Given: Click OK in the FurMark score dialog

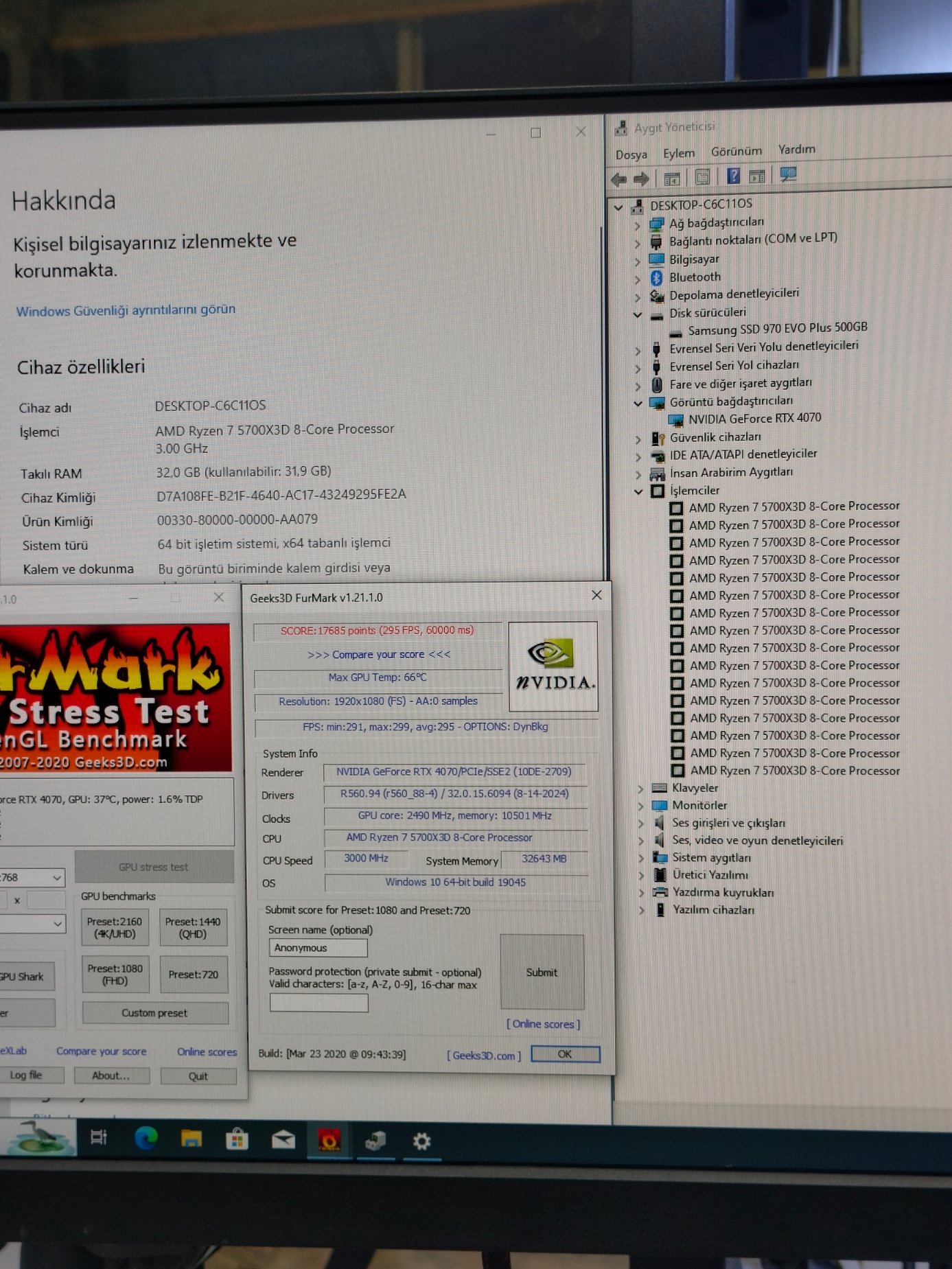Looking at the screenshot, I should [565, 1054].
